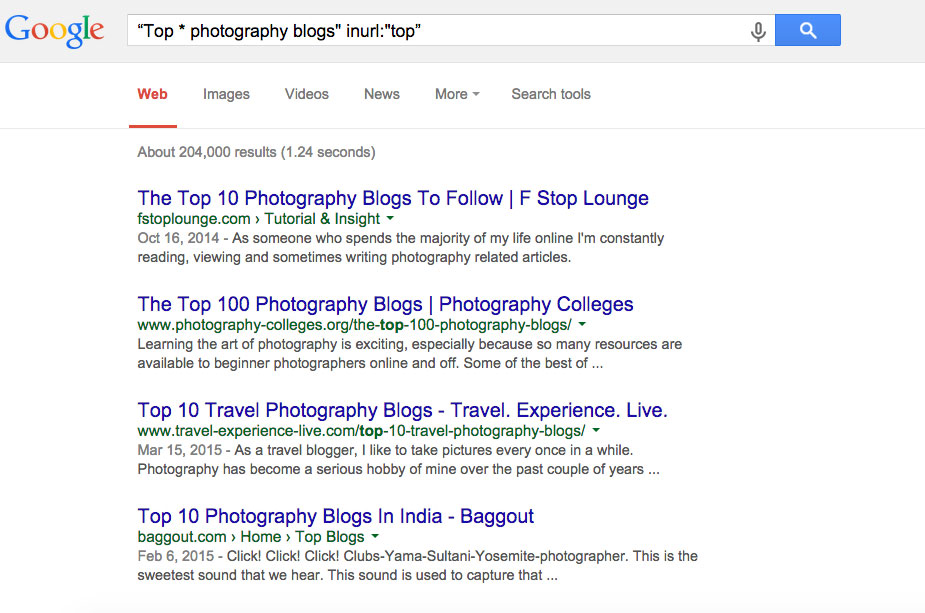
Task: Open Top 10 Travel Photography Blogs result
Action: (x=402, y=410)
